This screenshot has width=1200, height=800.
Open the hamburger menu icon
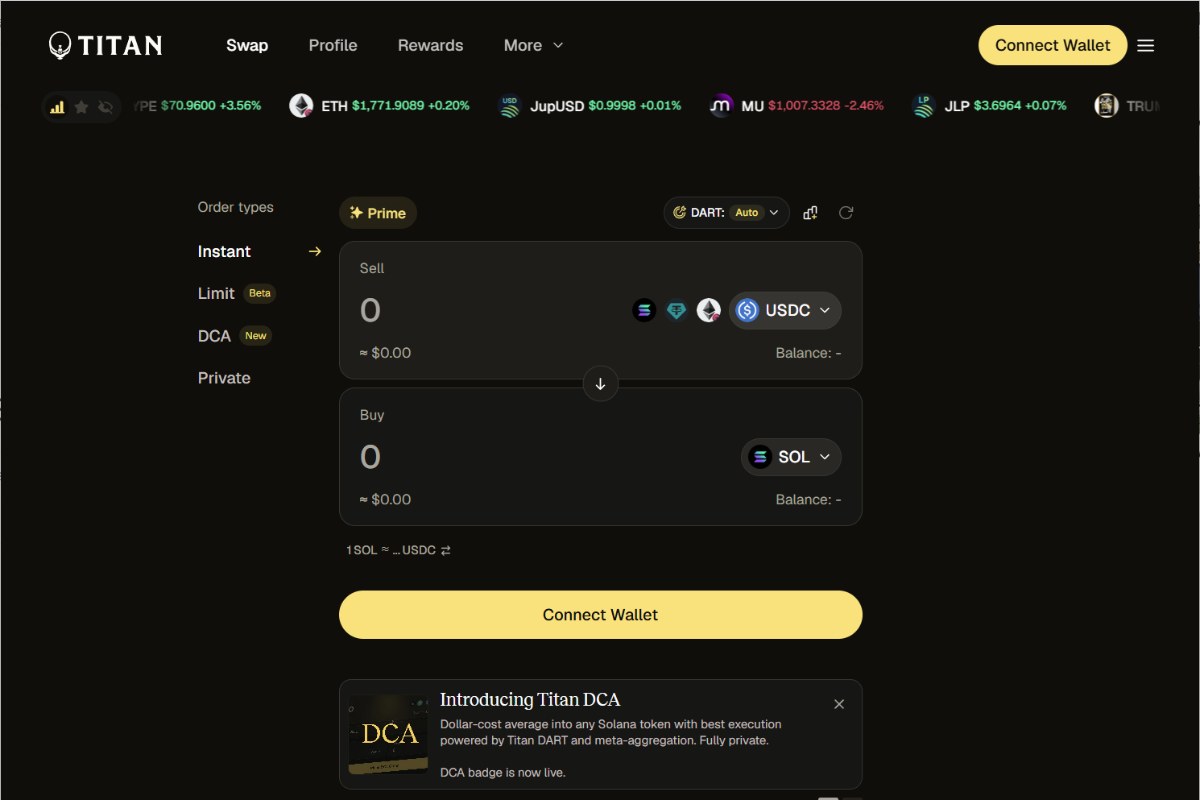pos(1146,45)
